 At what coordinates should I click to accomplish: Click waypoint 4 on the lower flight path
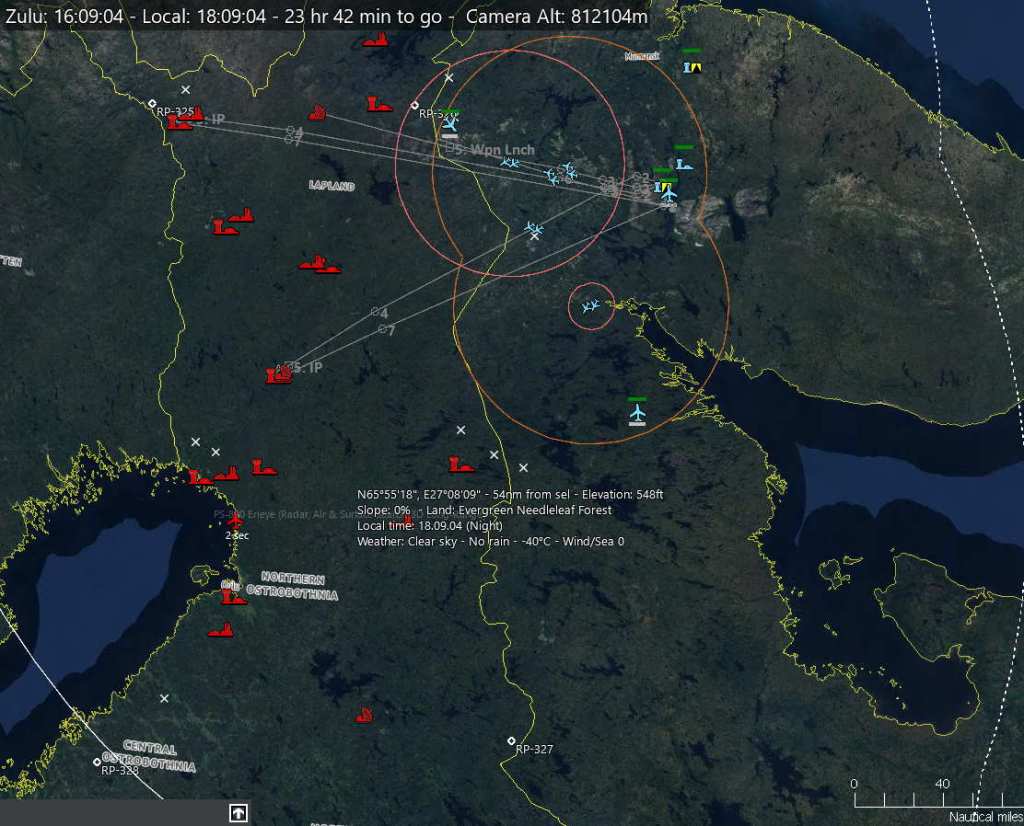click(x=375, y=312)
